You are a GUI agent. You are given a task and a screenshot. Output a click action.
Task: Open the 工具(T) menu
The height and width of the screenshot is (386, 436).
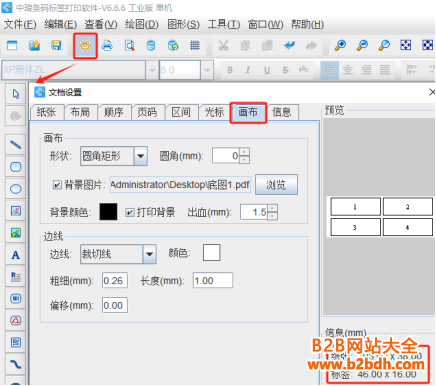(x=224, y=24)
